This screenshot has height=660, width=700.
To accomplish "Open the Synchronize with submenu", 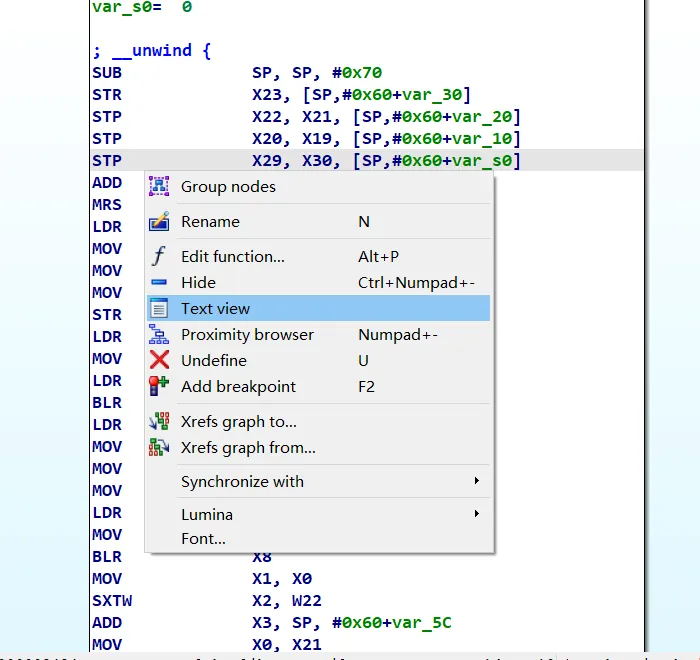I will (x=319, y=481).
